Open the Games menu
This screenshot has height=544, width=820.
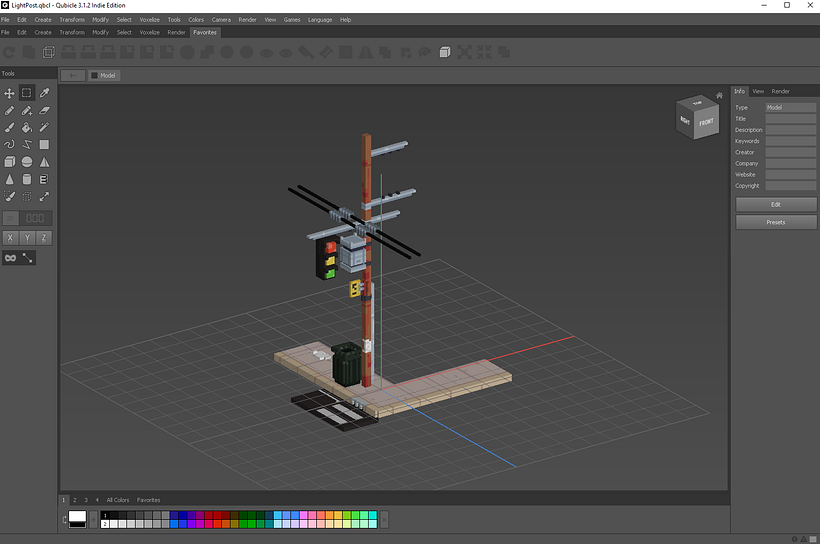tap(292, 20)
